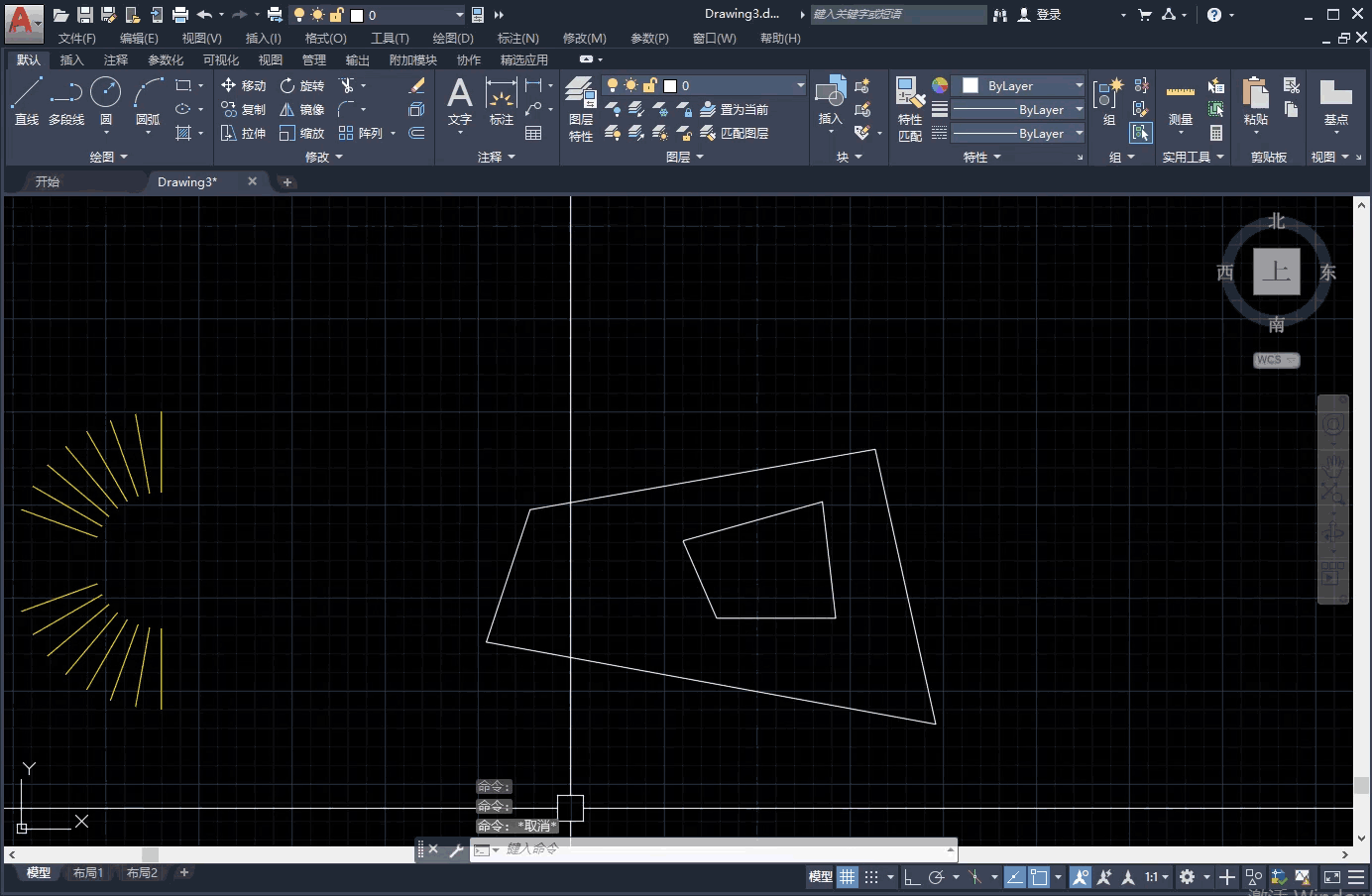Open object color ByLayer dropdown

[1080, 85]
